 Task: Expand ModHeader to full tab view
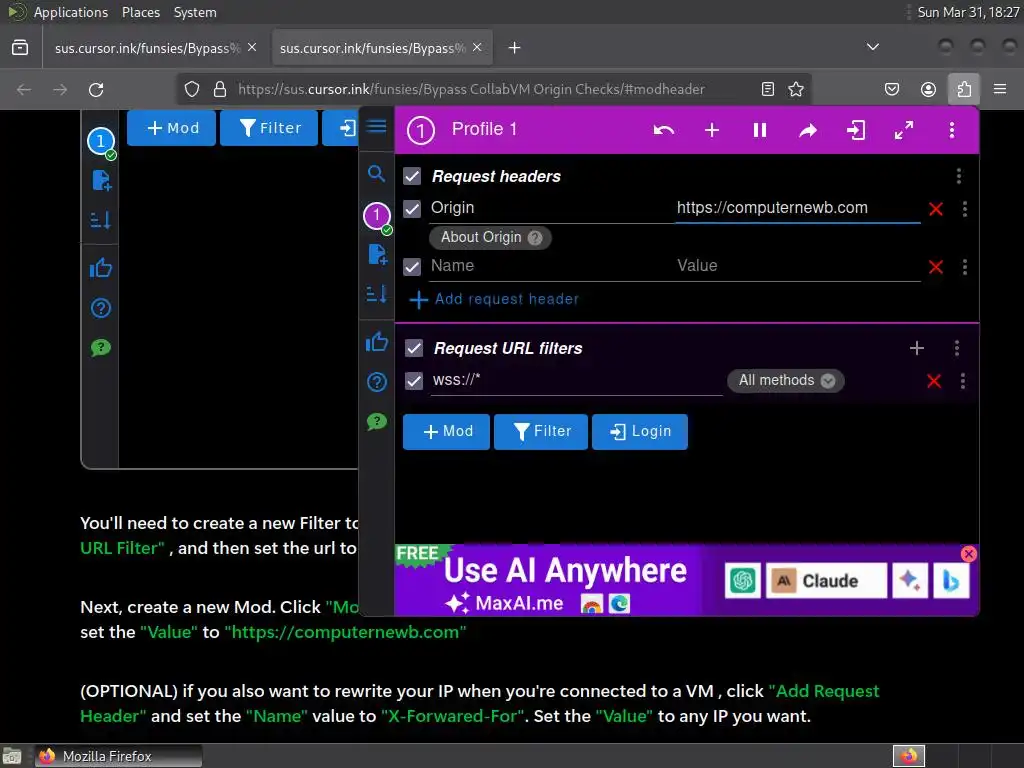click(x=904, y=130)
